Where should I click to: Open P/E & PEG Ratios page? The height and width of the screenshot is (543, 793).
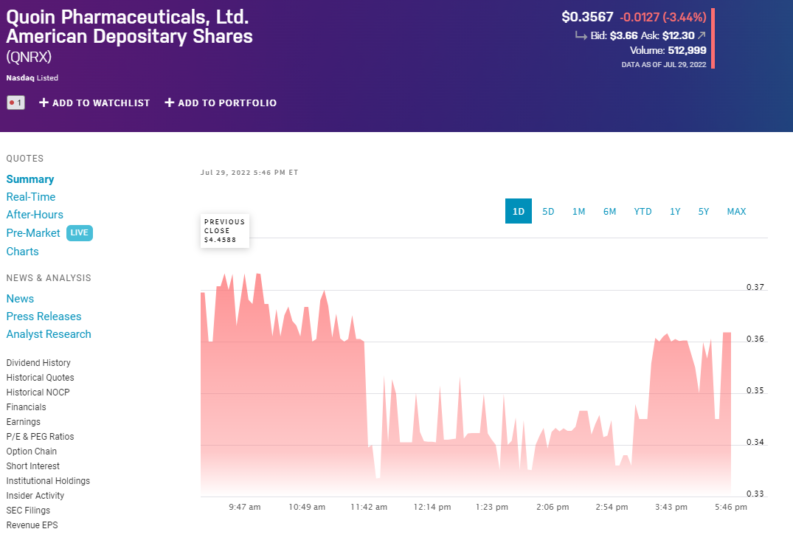pyautogui.click(x=40, y=436)
